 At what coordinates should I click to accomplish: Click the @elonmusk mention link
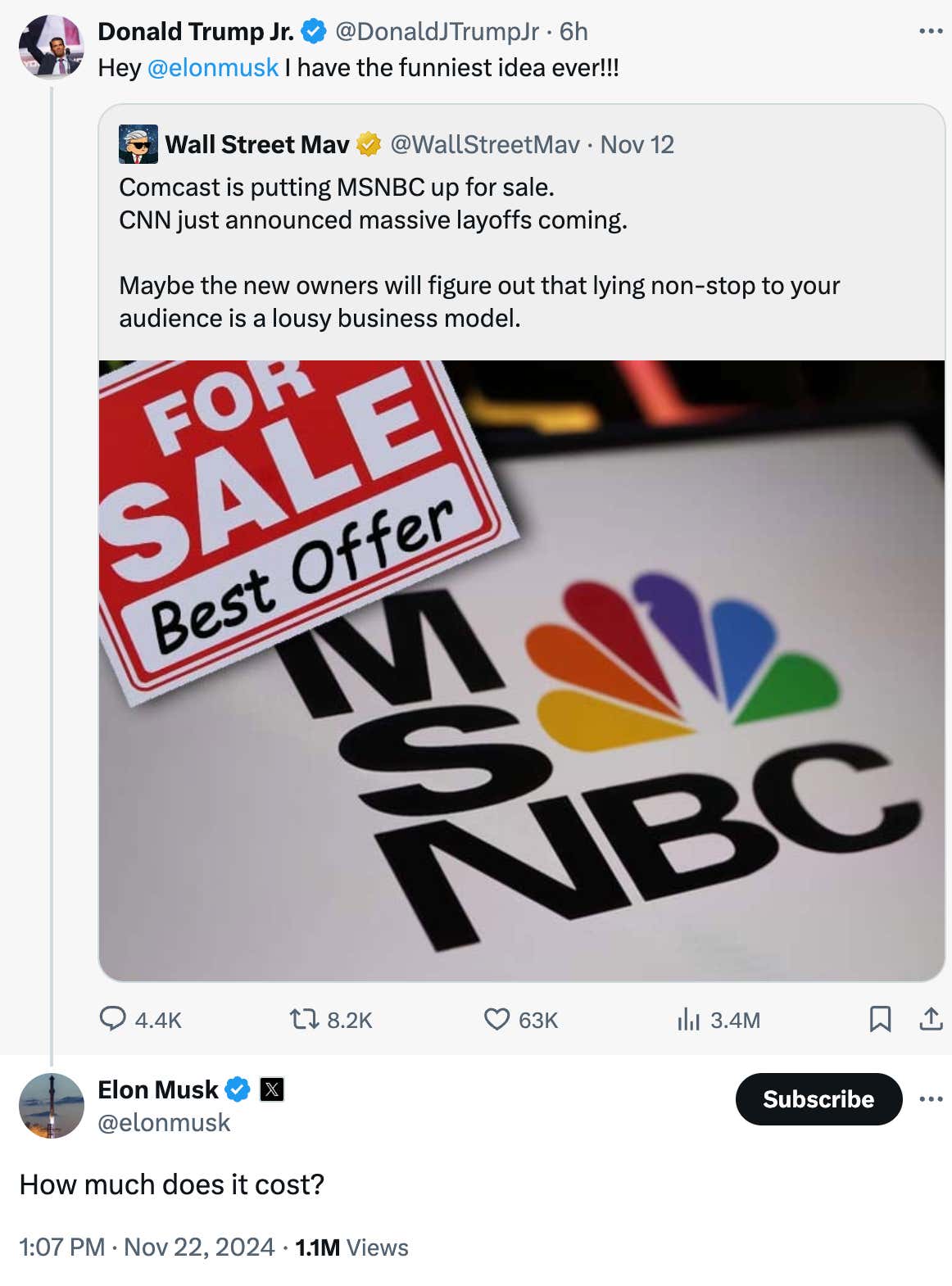tap(213, 67)
